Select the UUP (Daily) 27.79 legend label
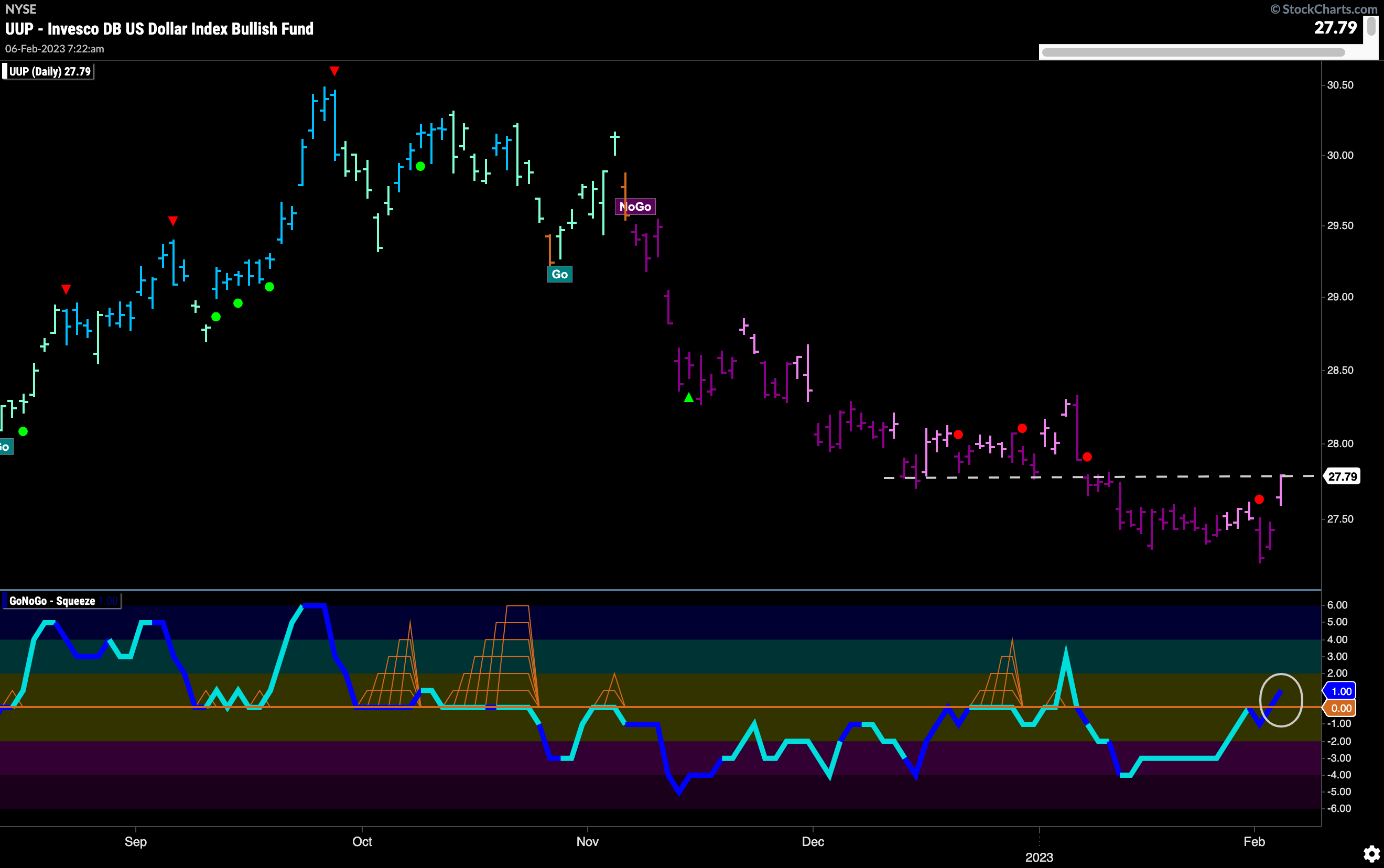This screenshot has height=868, width=1384. coord(49,72)
